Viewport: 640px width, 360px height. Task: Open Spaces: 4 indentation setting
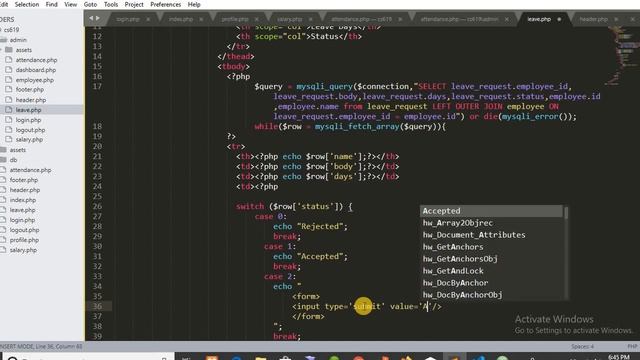point(582,347)
